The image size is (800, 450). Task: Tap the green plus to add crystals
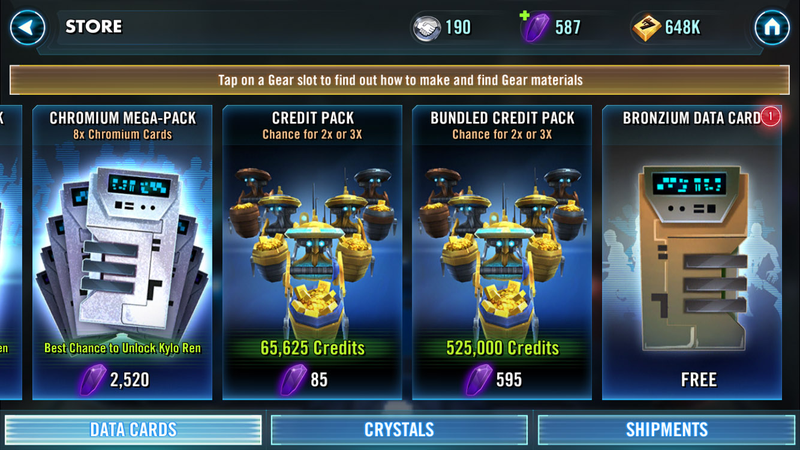pyautogui.click(x=524, y=16)
